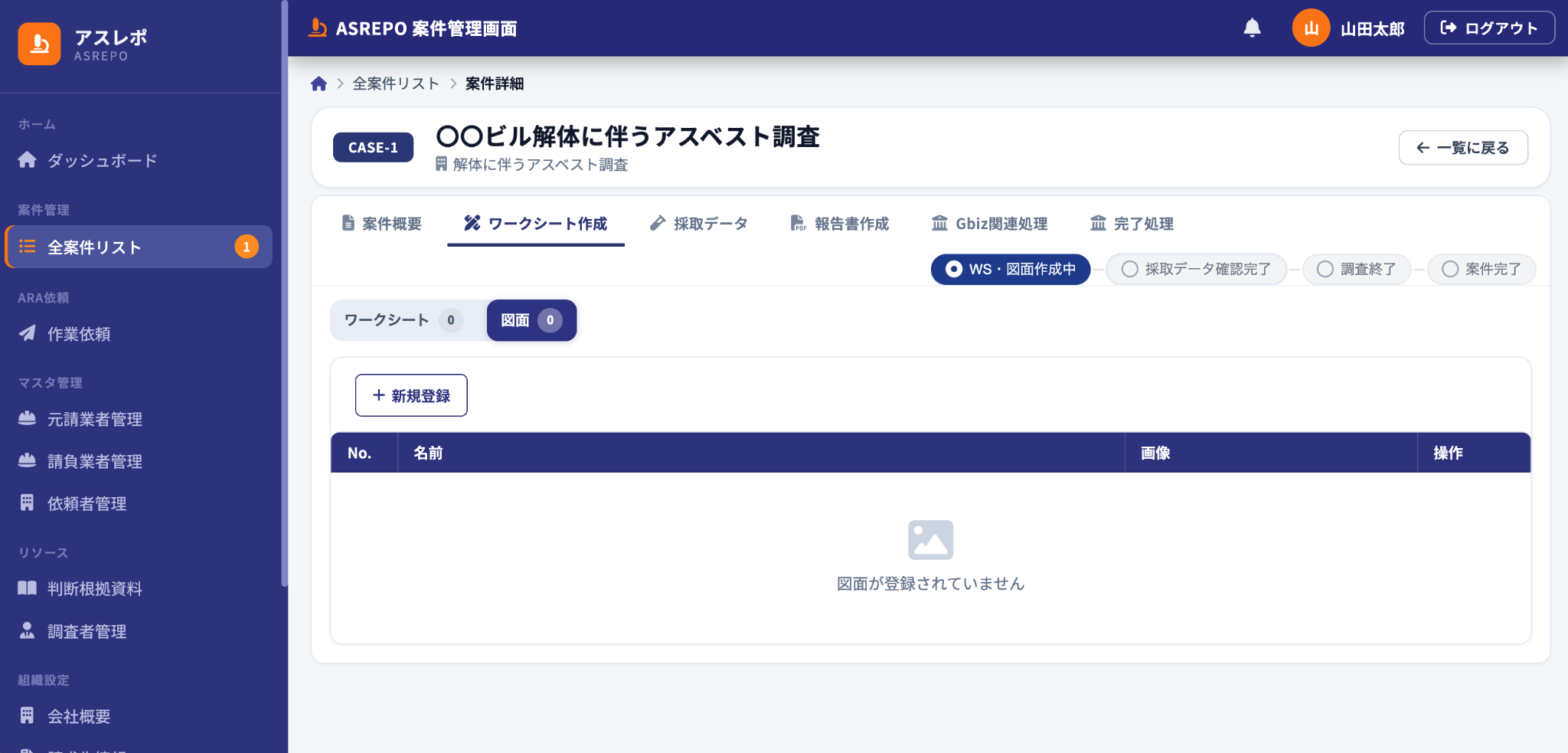The height and width of the screenshot is (753, 1568).
Task: Switch to the 図面 sub-tab
Action: click(x=531, y=320)
